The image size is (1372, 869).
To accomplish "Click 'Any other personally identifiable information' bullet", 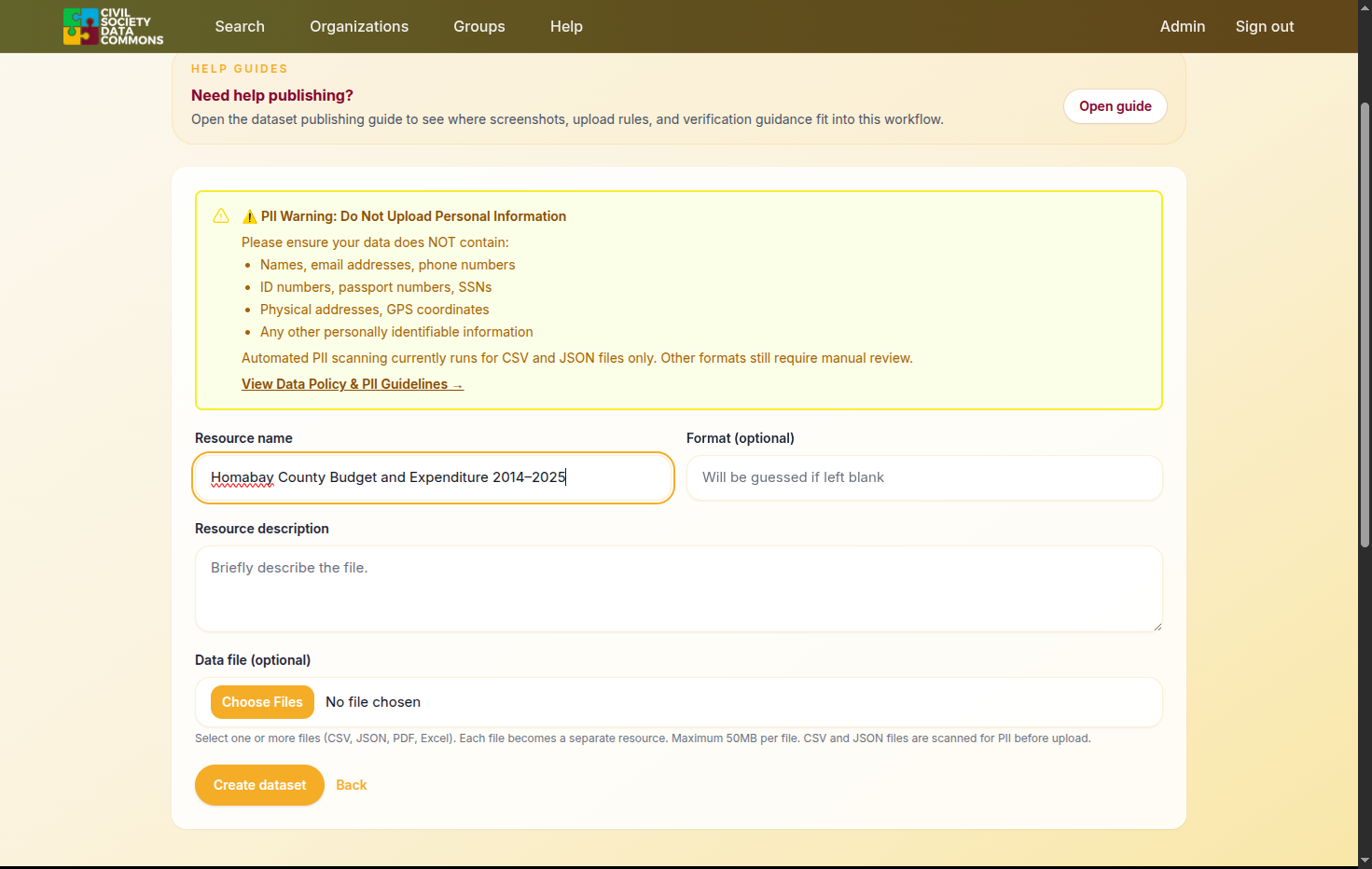I will (396, 332).
